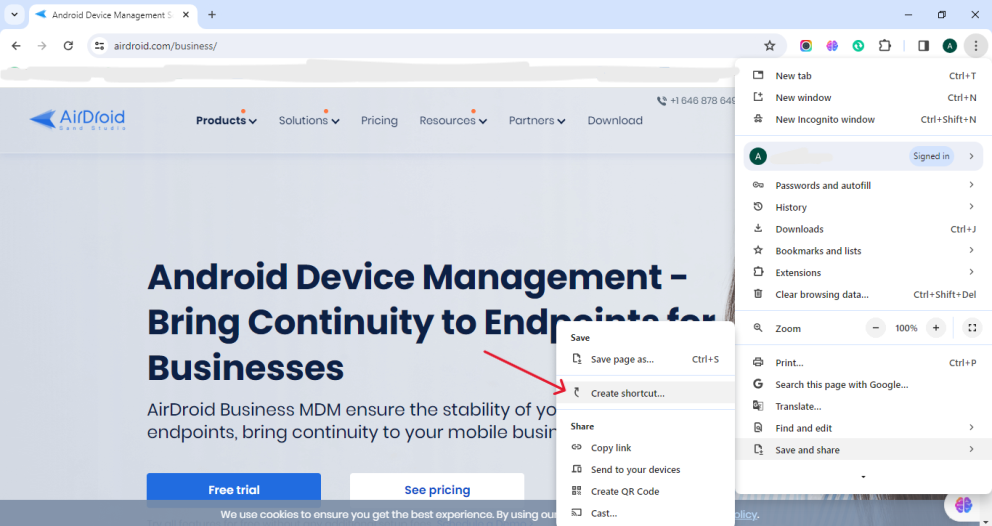
Task: Click the See pricing button
Action: (x=436, y=490)
